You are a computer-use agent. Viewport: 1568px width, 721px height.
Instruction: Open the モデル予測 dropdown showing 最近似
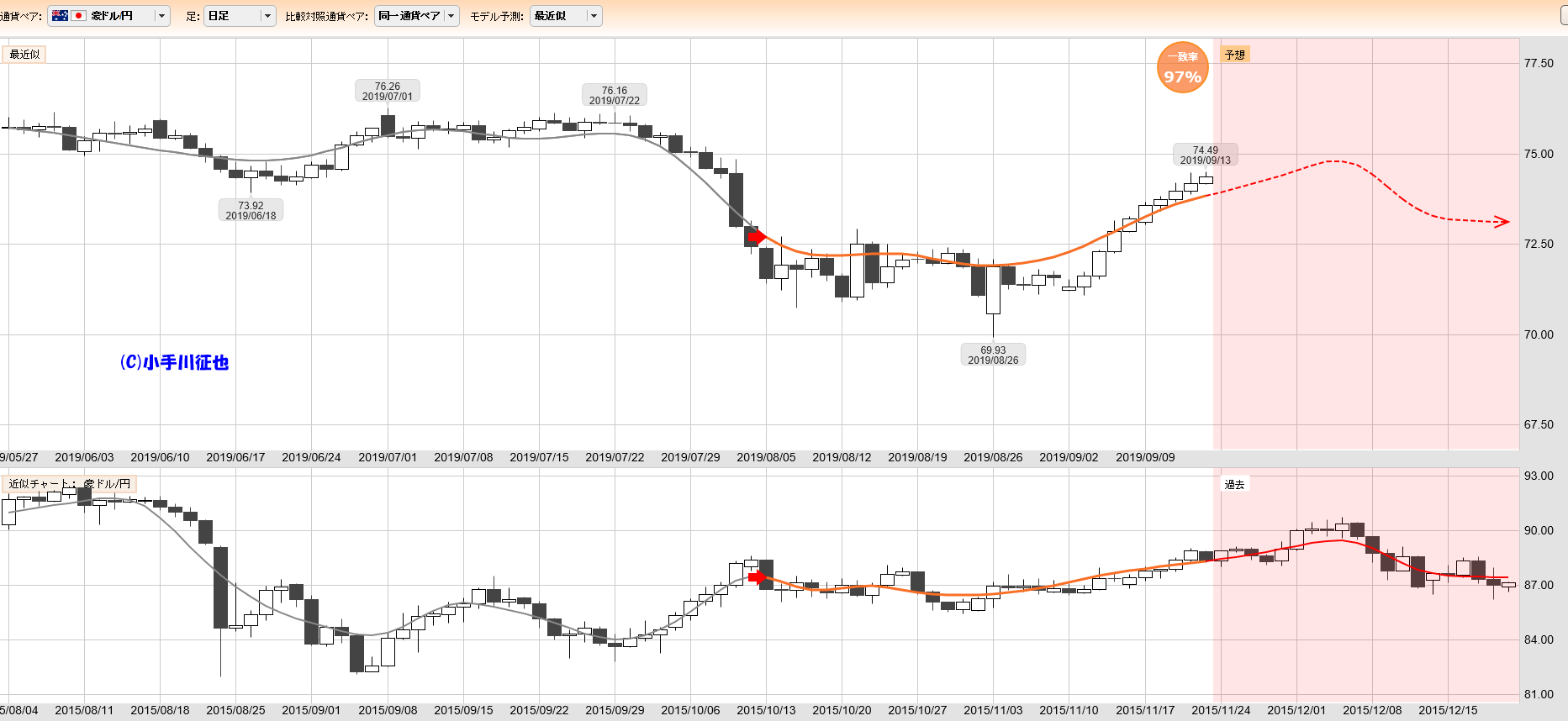click(x=566, y=16)
